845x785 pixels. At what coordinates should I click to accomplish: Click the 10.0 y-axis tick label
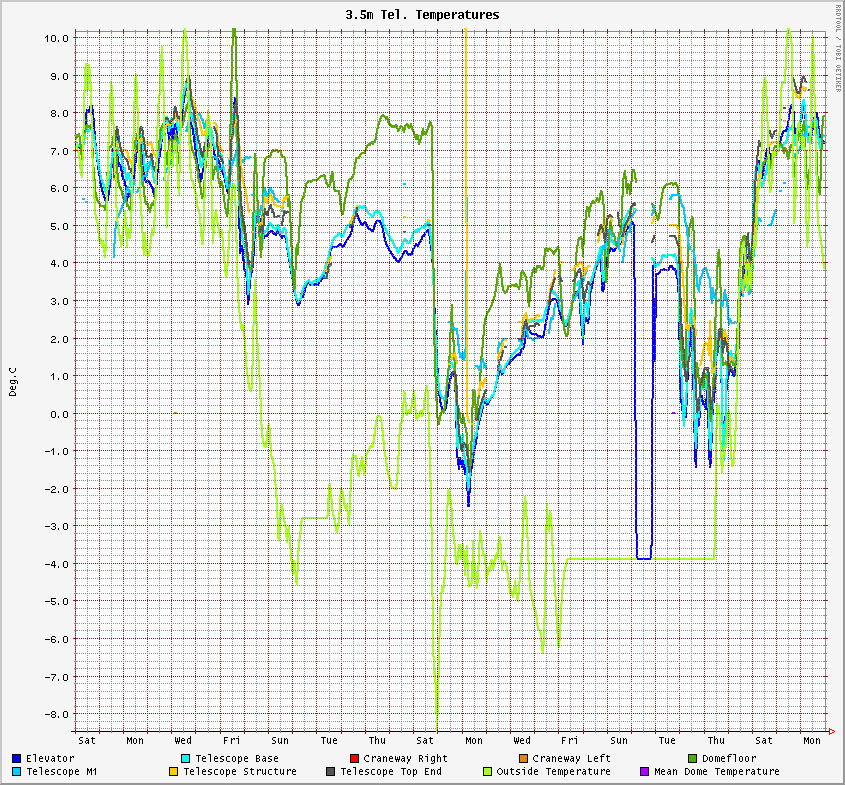click(x=57, y=38)
